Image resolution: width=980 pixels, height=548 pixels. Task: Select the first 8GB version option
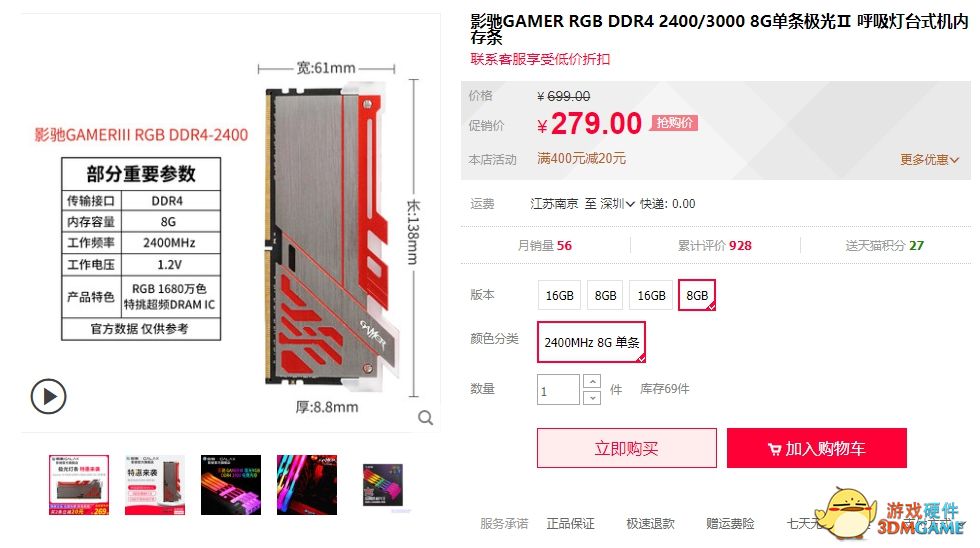coord(605,295)
